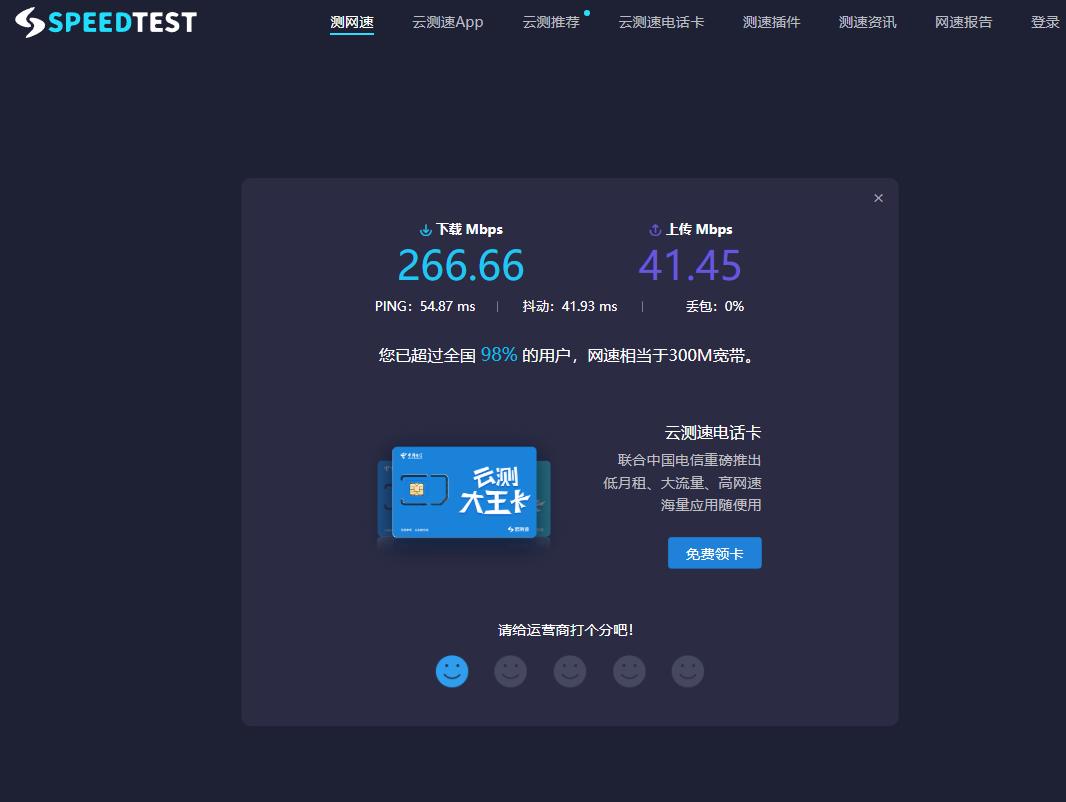Select the rightmost smiley rating icon
Image resolution: width=1066 pixels, height=802 pixels.
point(687,671)
